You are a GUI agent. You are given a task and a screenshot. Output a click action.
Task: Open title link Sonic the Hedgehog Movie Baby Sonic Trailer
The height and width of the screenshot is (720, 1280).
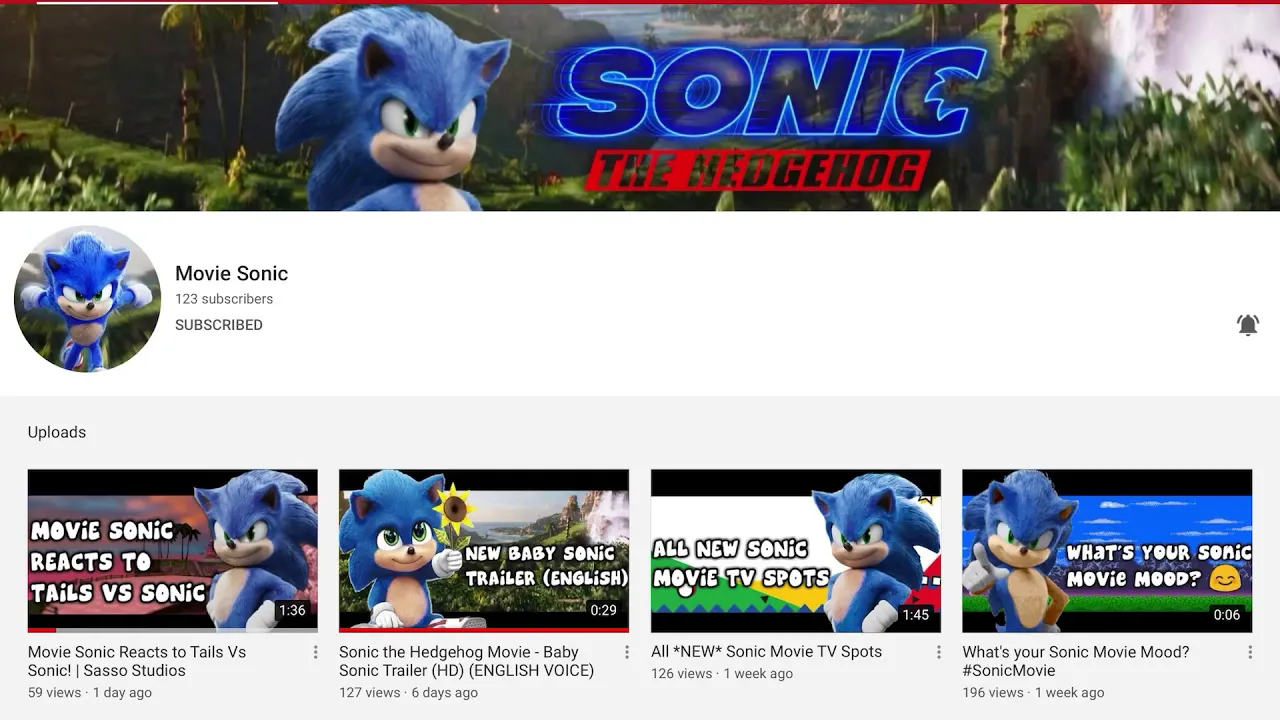click(x=467, y=661)
